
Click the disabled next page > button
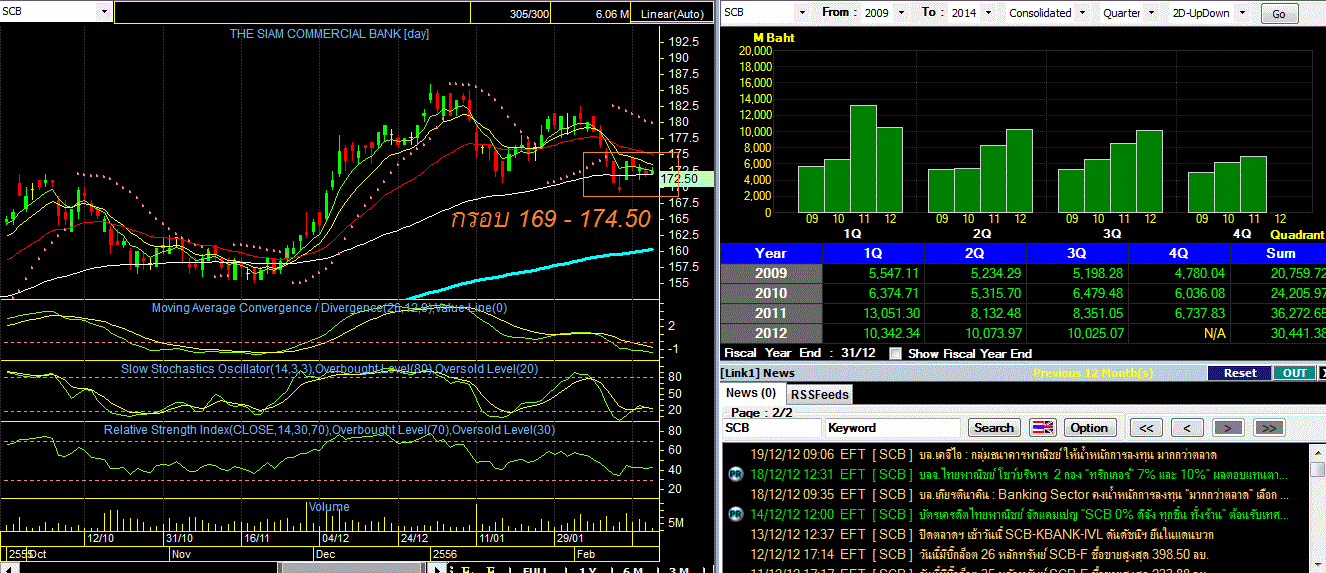(x=1228, y=428)
